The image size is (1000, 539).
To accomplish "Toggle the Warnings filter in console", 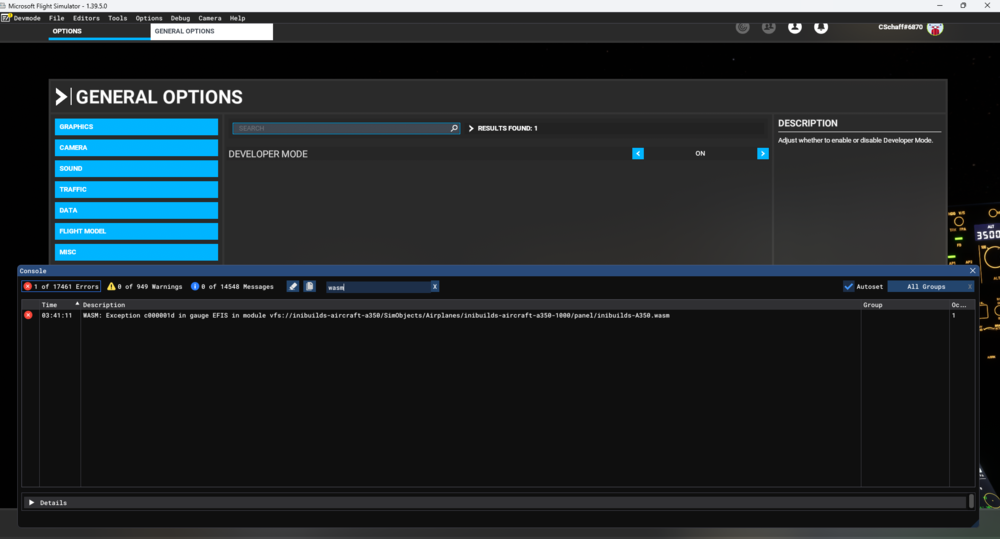I will click(x=145, y=286).
